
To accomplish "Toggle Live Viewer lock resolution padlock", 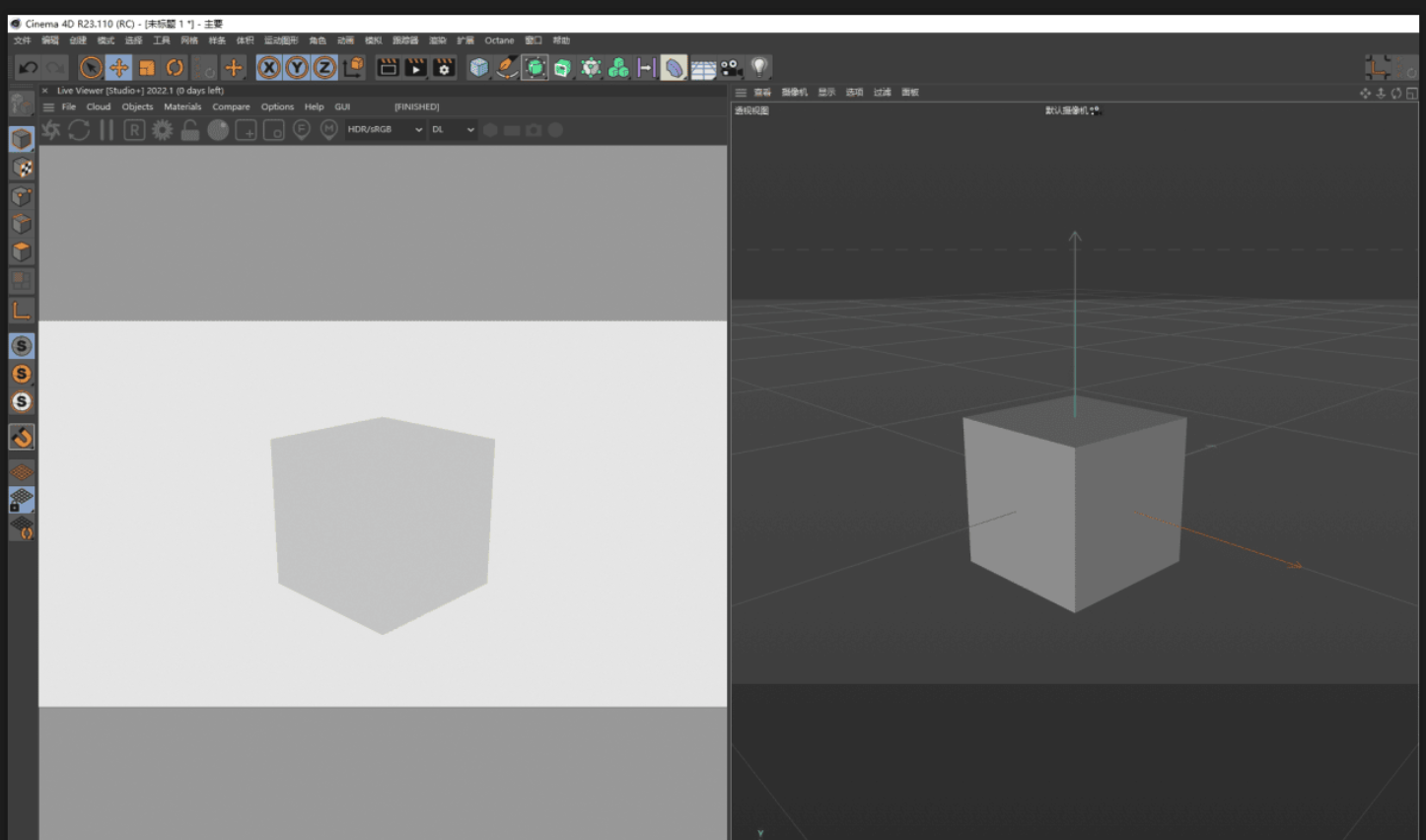I will pos(190,130).
